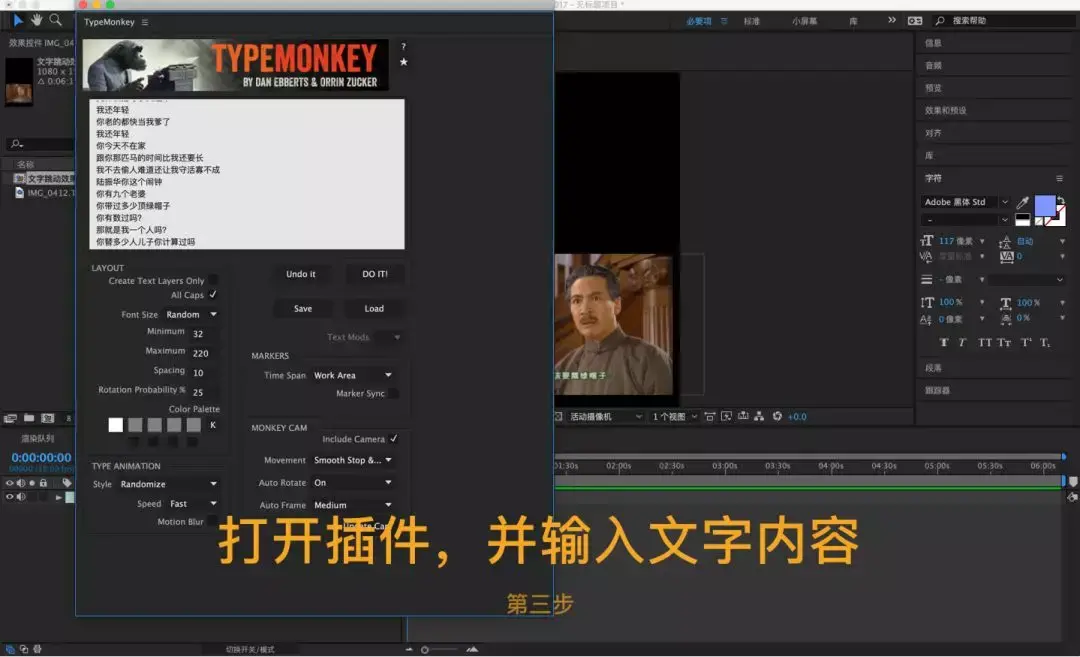Open the Adobe 黑体 Std font dropdown

point(965,202)
